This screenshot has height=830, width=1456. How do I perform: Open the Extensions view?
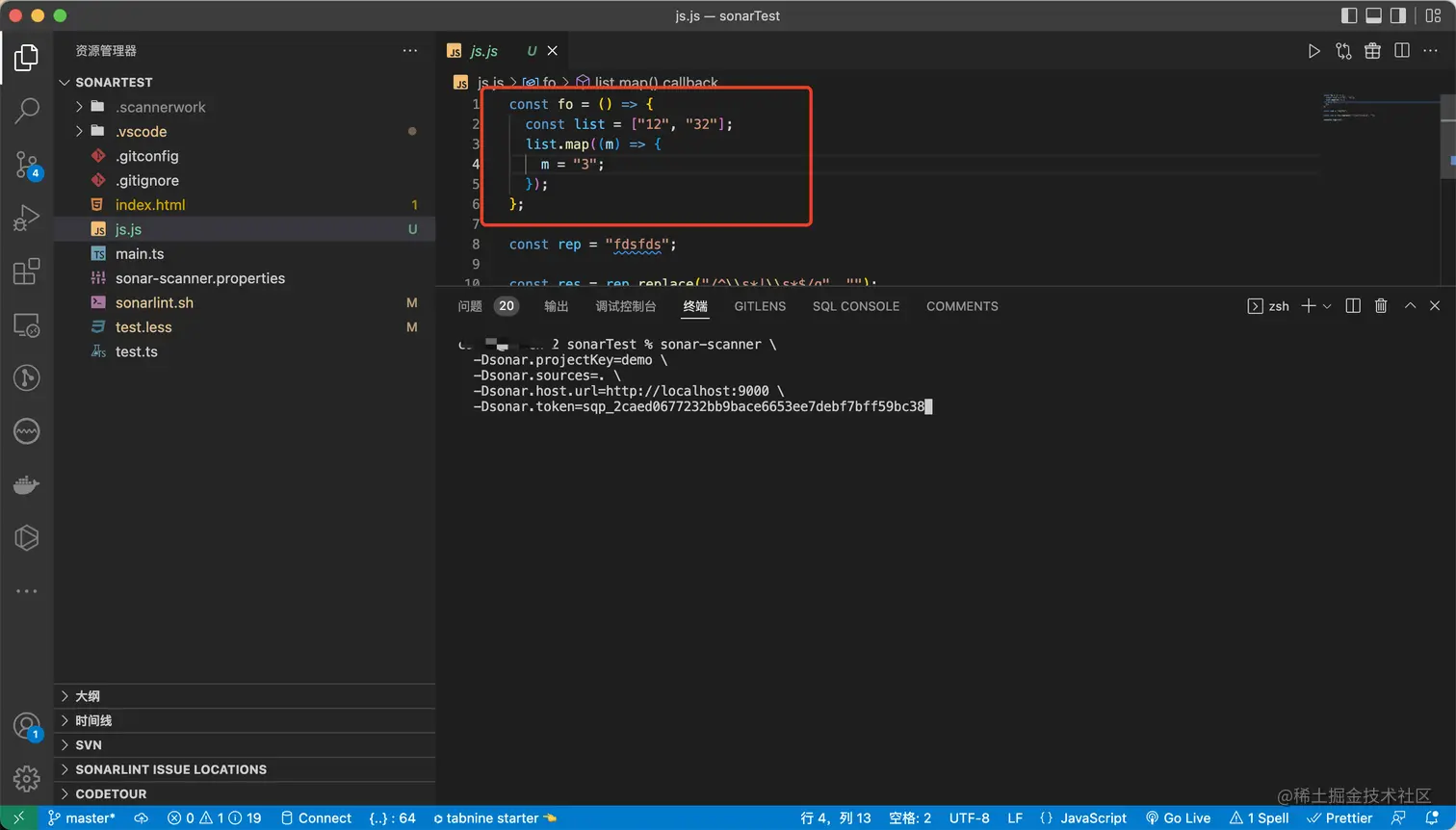click(x=27, y=272)
